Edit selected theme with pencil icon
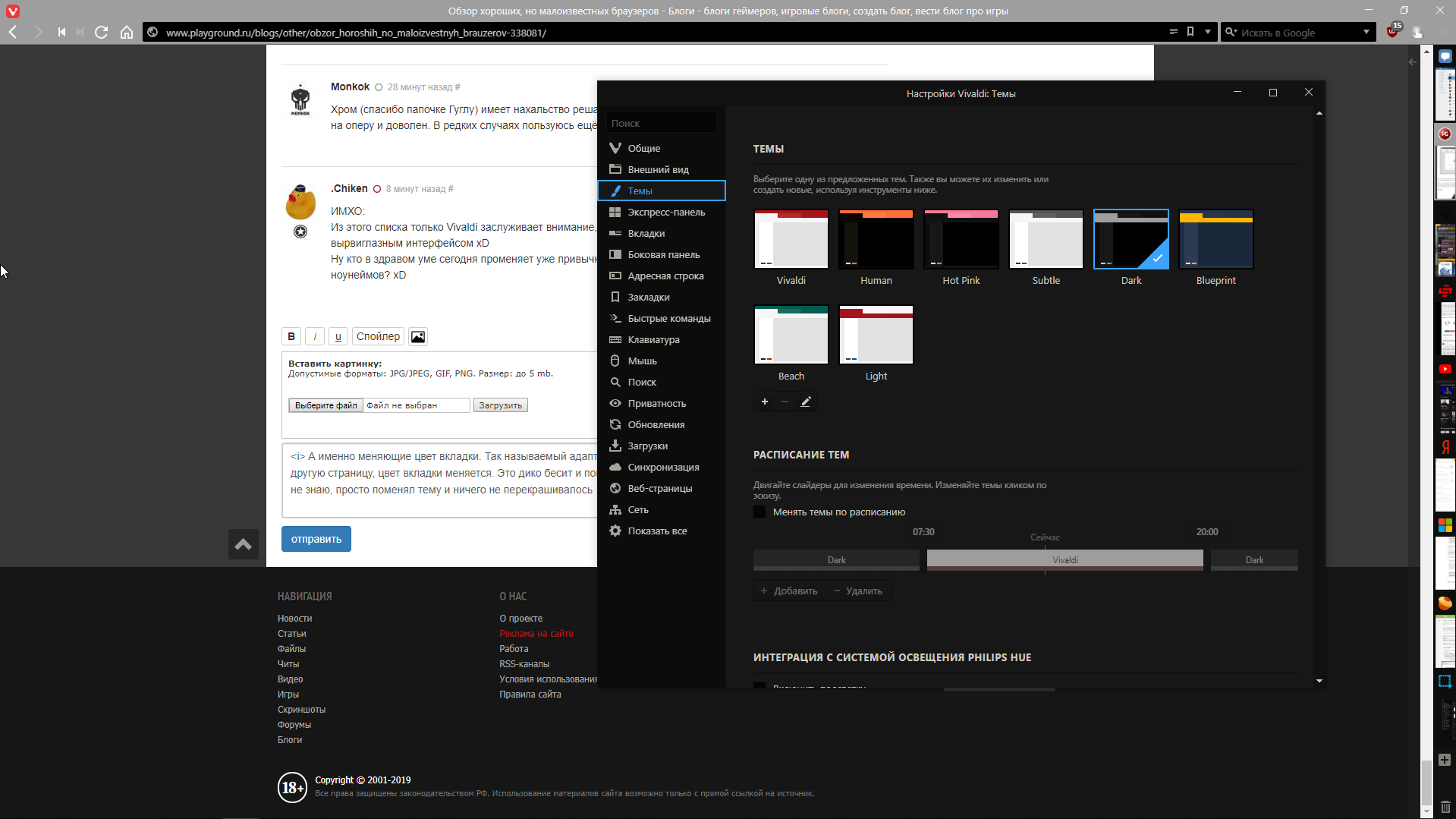 pyautogui.click(x=806, y=402)
